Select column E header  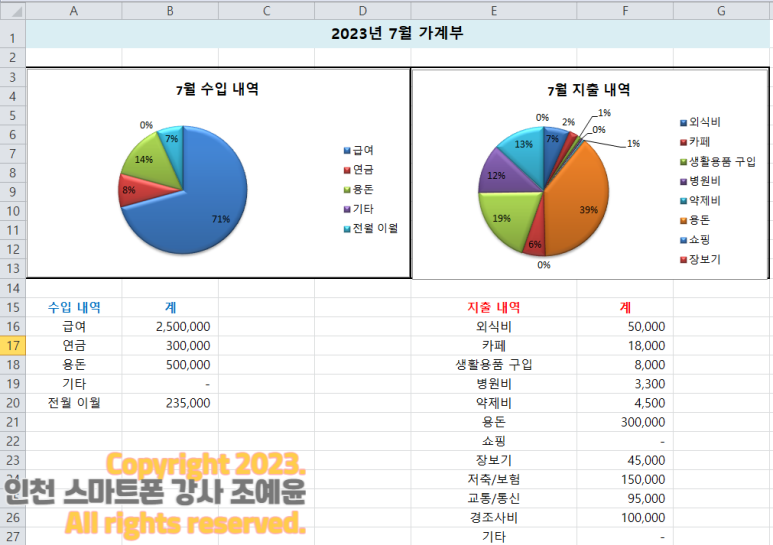click(493, 11)
